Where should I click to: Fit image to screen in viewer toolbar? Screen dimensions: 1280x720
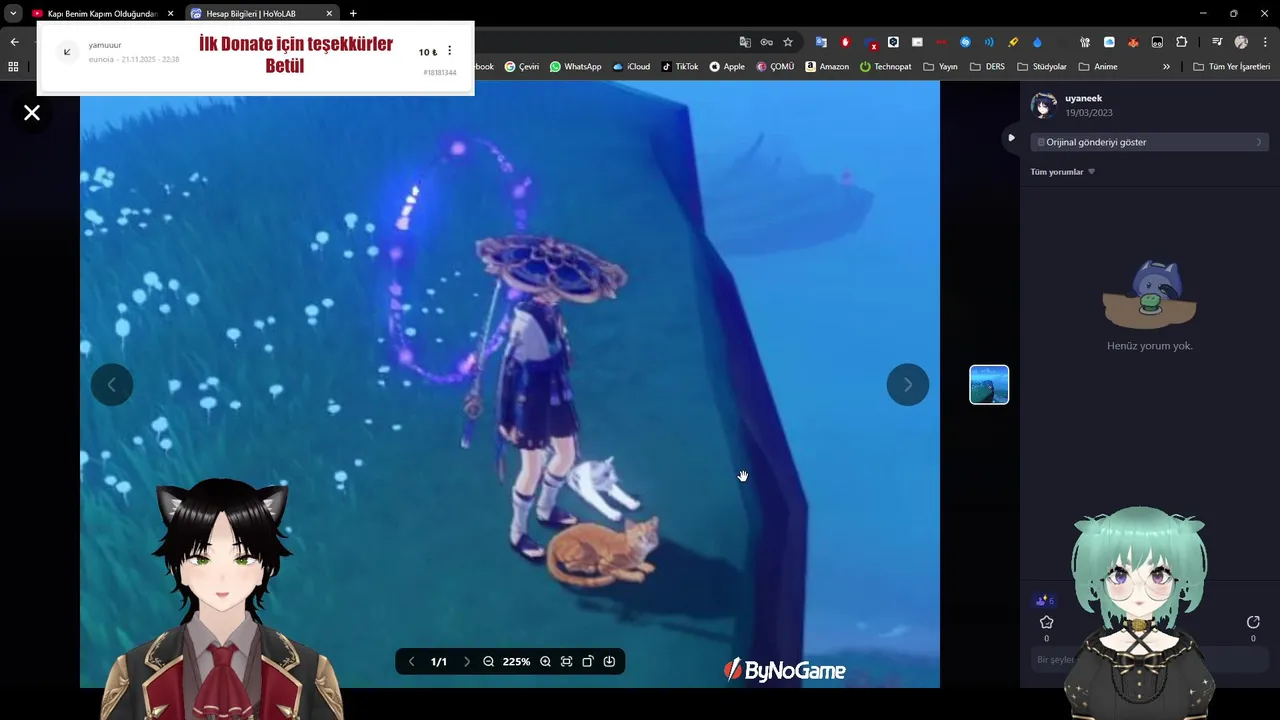coord(566,662)
